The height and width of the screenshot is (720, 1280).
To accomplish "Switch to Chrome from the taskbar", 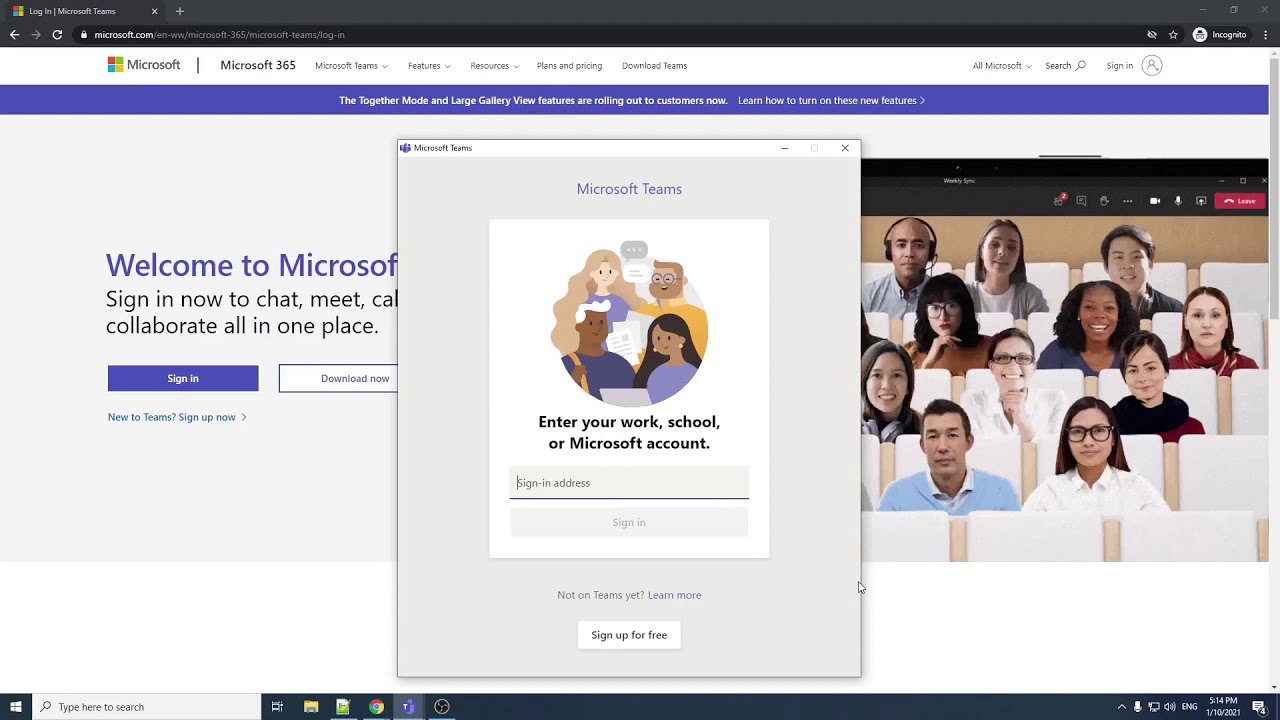I will coord(376,707).
